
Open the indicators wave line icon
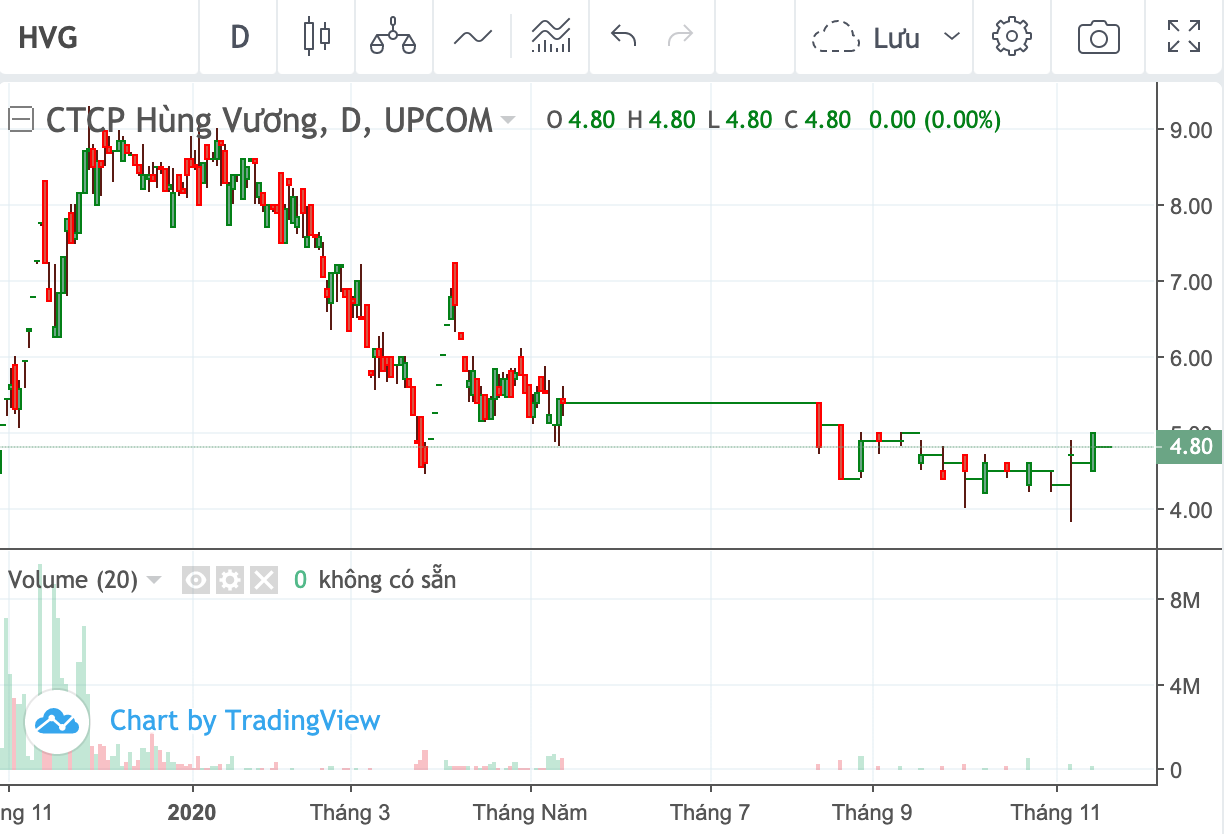(472, 38)
